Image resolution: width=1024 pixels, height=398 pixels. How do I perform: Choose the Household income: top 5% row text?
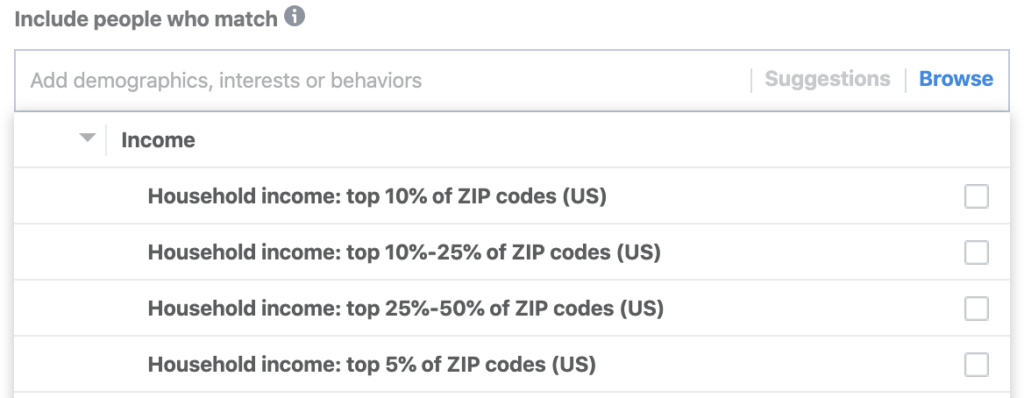point(372,365)
